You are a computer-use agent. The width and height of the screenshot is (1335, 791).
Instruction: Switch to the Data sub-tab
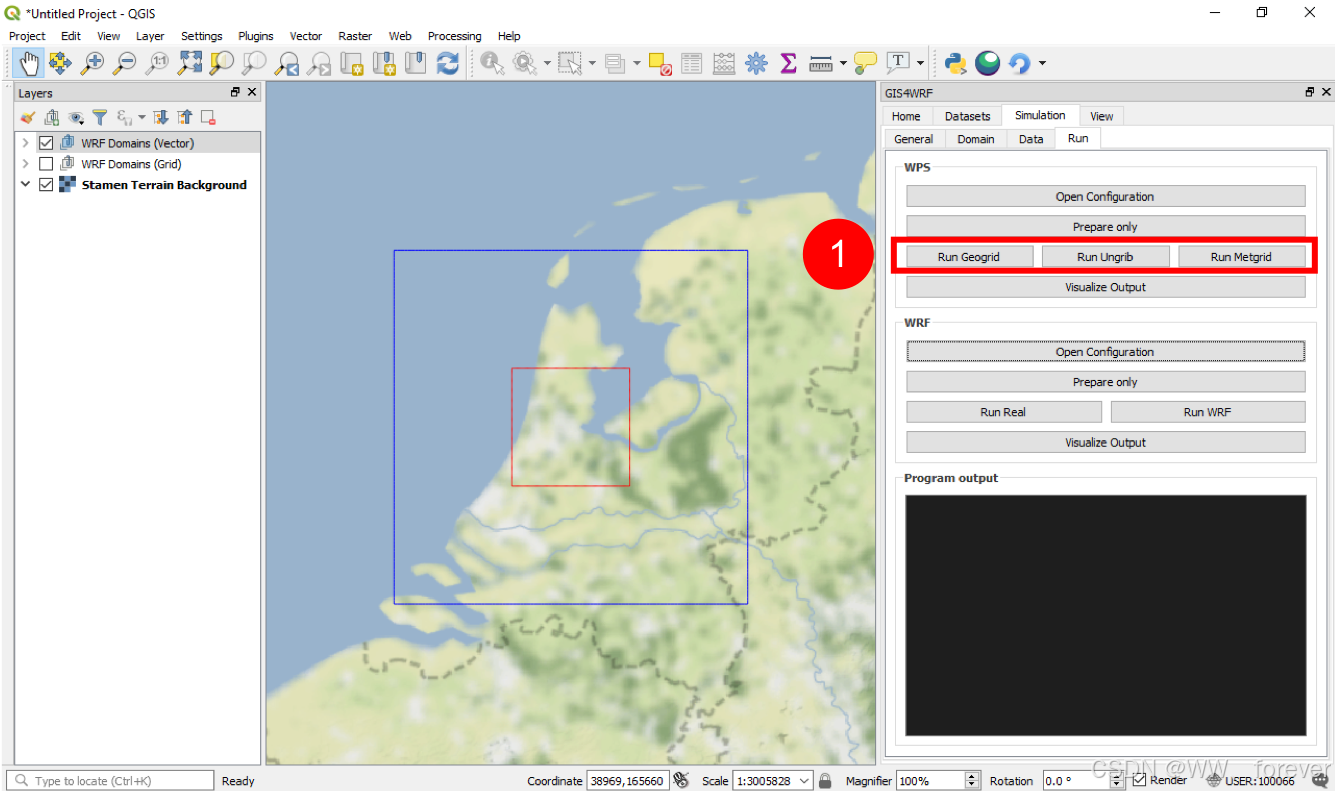[x=1031, y=139]
